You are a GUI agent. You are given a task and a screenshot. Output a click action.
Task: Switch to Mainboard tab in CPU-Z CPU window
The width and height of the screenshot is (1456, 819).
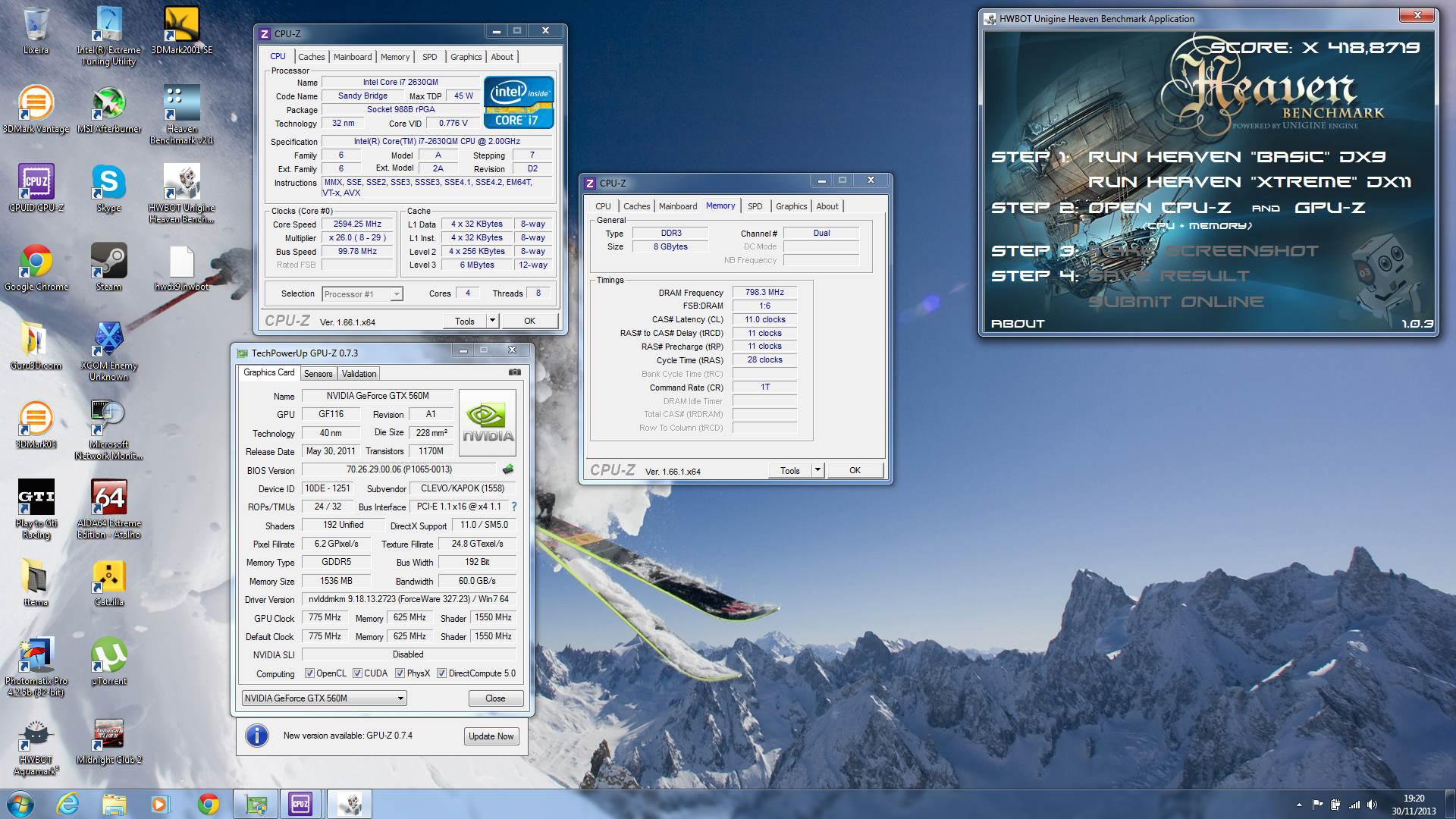[353, 57]
